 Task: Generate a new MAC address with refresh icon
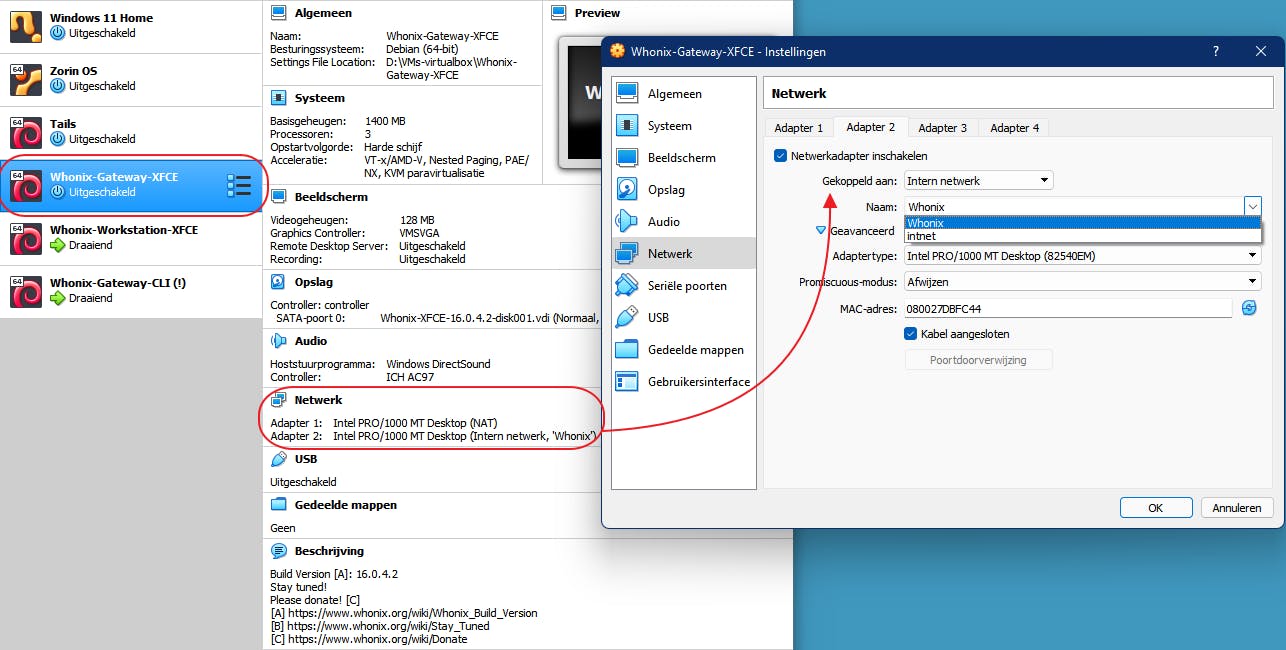tap(1249, 308)
